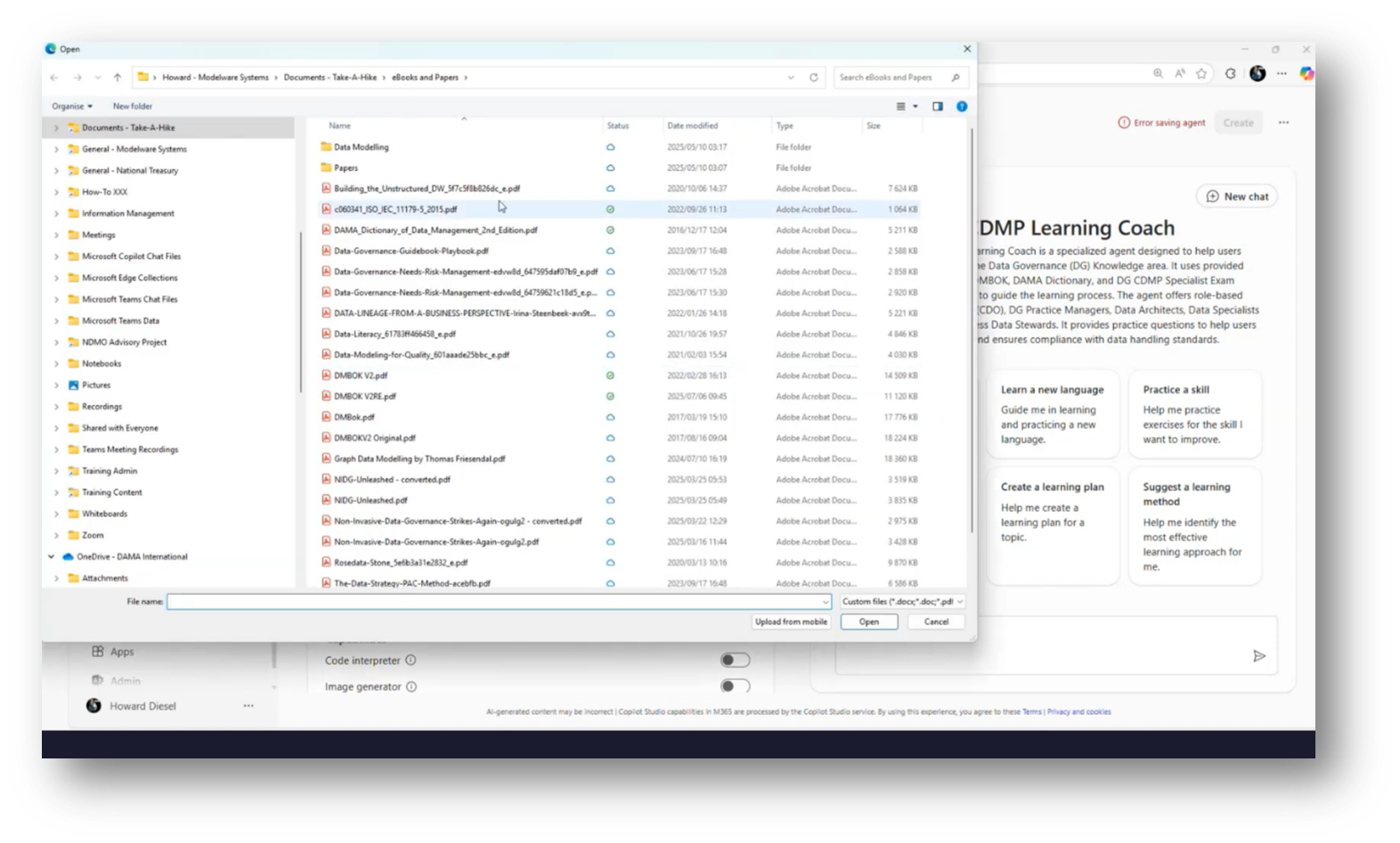Click the Search eBooks and Papers box
Image resolution: width=1400 pixels, height=843 pixels.
[x=900, y=77]
